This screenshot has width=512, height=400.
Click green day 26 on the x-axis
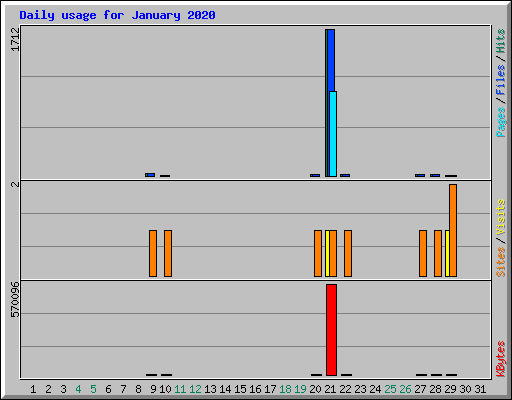[x=405, y=389]
